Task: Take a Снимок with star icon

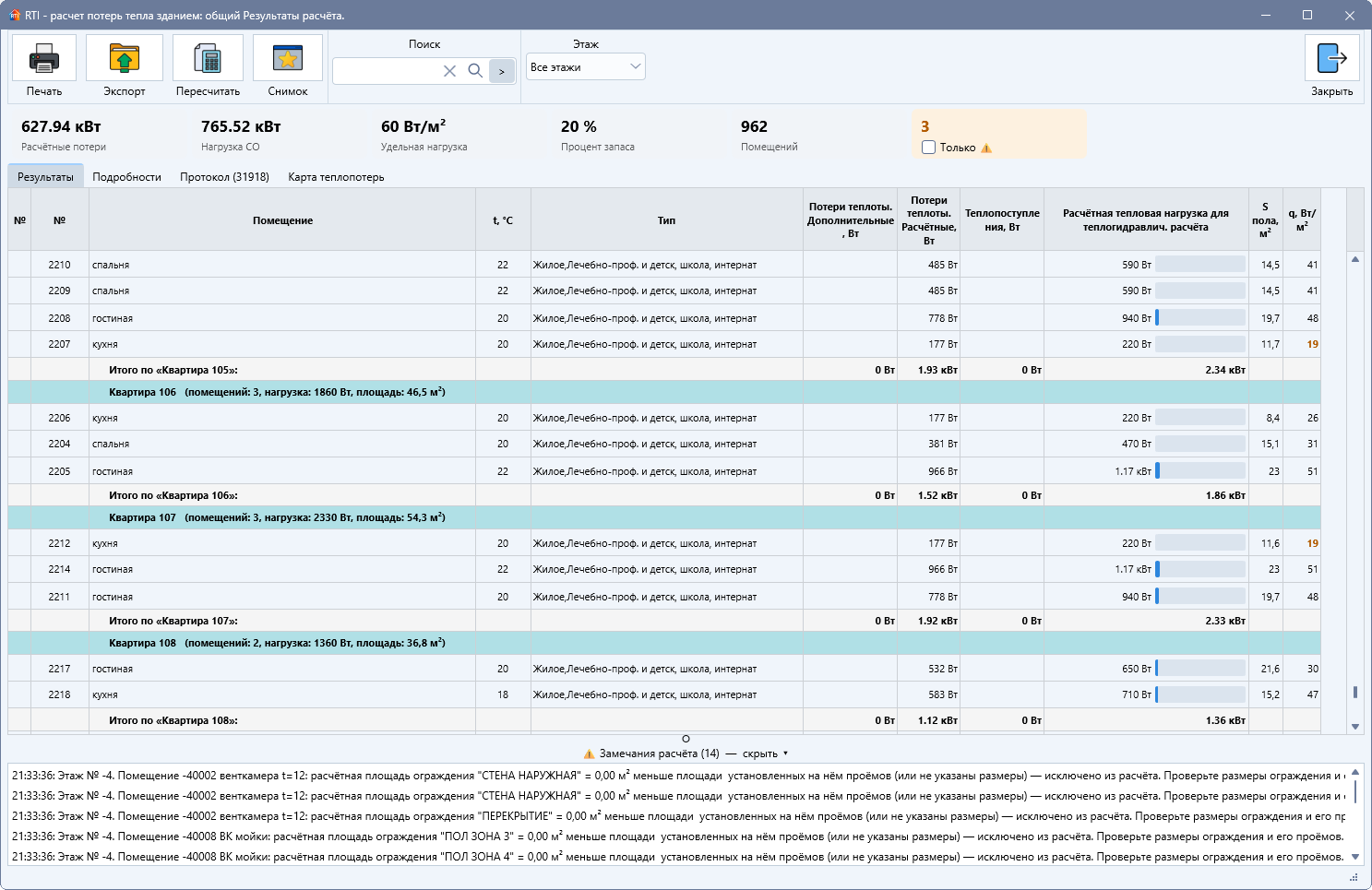Action: (x=288, y=58)
